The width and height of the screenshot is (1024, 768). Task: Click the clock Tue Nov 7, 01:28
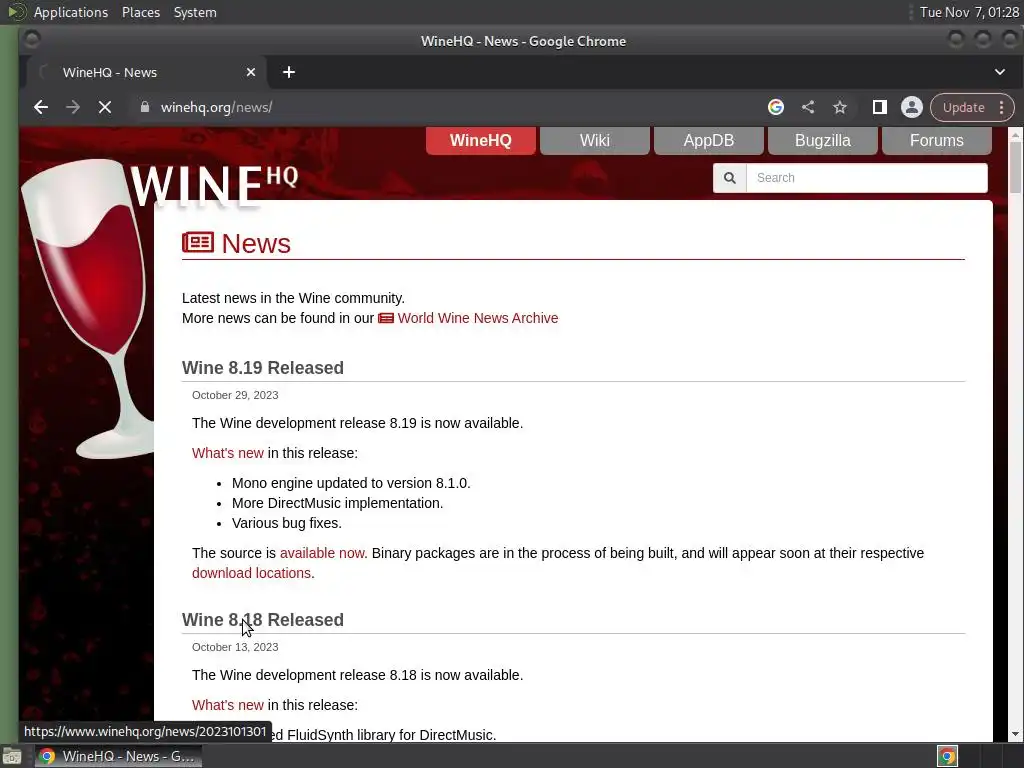click(968, 12)
